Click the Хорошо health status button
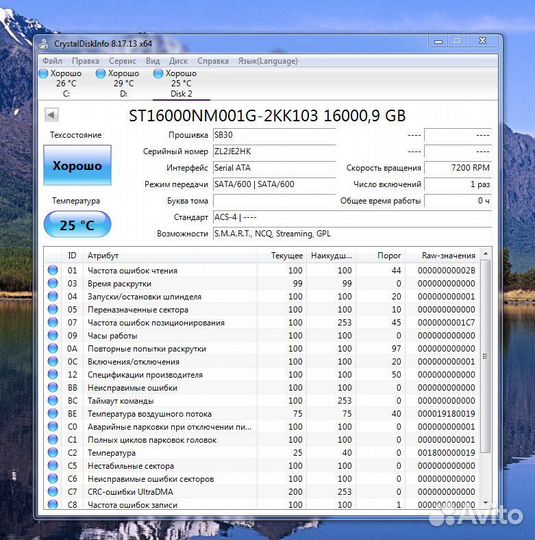The width and height of the screenshot is (535, 540). (77, 166)
